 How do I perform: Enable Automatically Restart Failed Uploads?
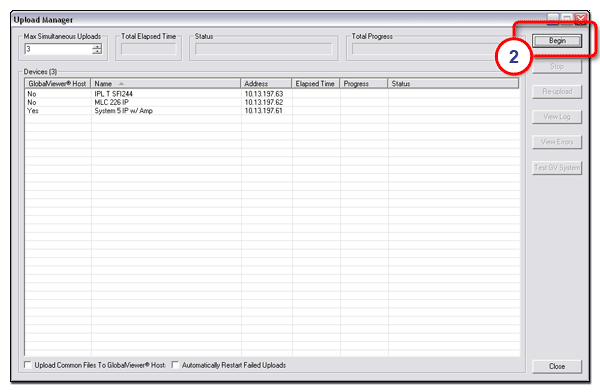click(175, 365)
